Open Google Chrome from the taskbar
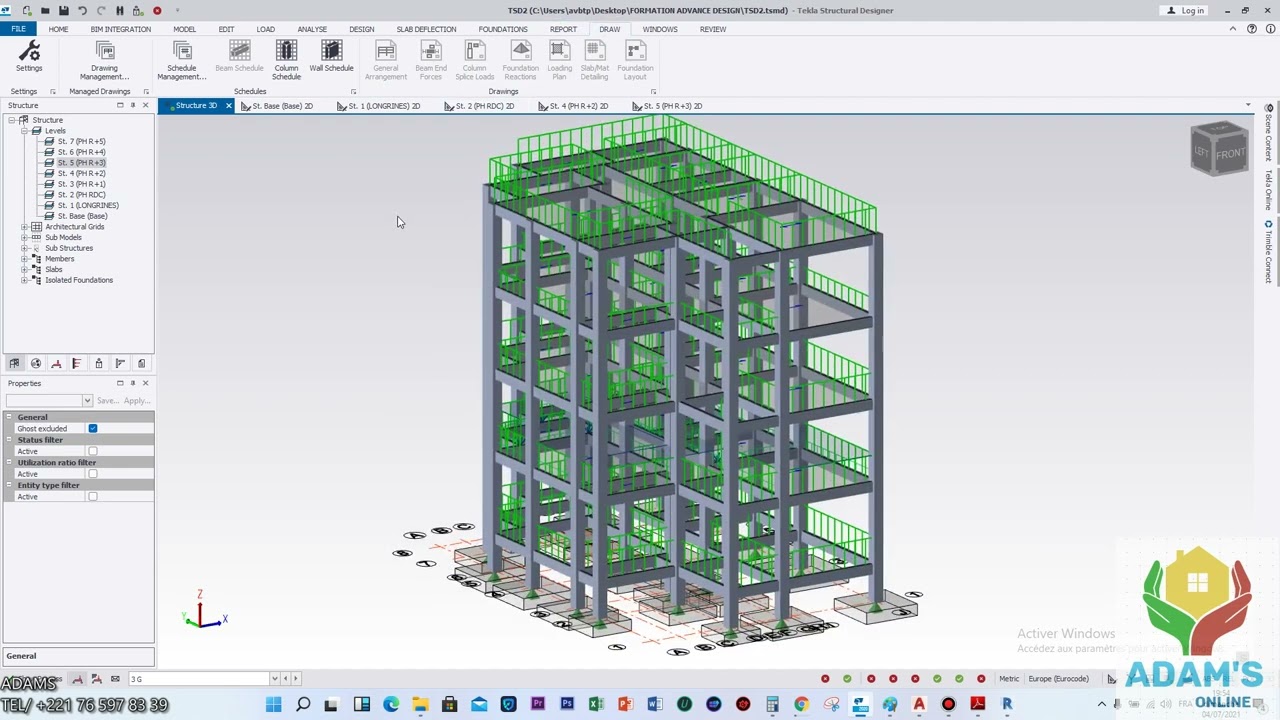 coord(801,705)
